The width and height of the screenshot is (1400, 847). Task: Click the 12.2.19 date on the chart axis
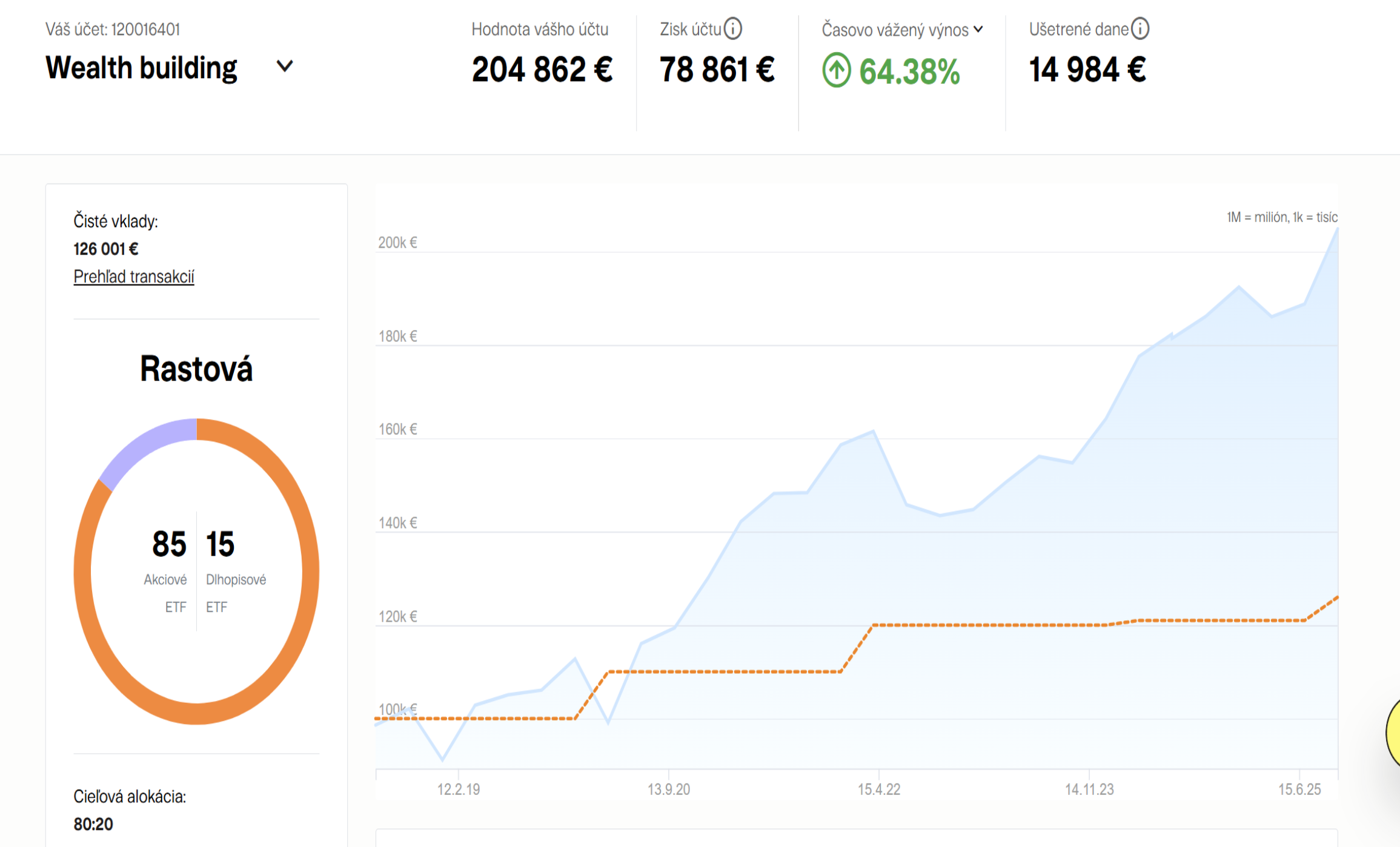(459, 789)
